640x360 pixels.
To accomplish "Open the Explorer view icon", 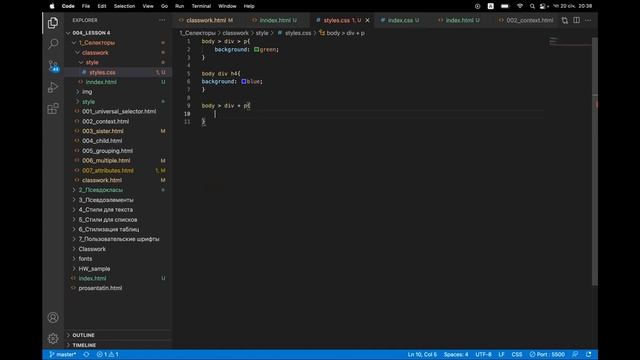I will tap(53, 23).
